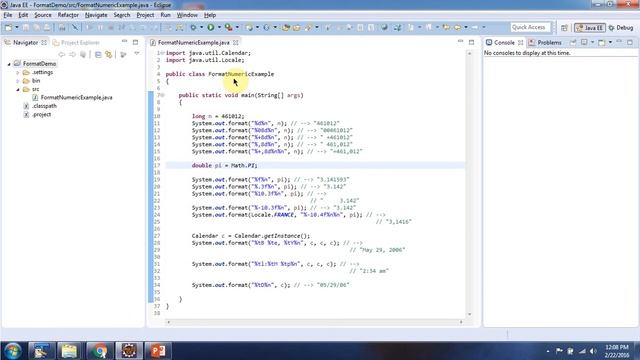The height and width of the screenshot is (360, 640).
Task: Click the Display Selected Console icon
Action: (584, 42)
